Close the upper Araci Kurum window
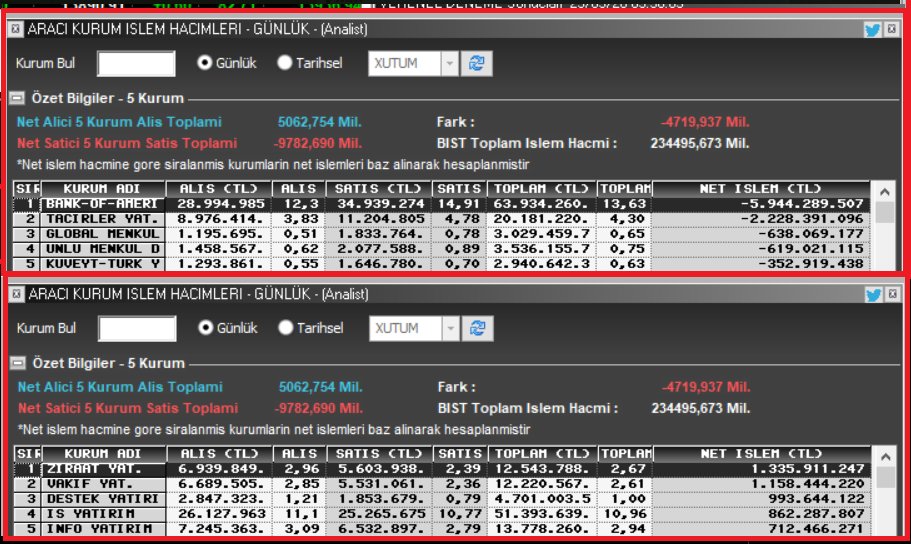This screenshot has height=544, width=911. (892, 28)
